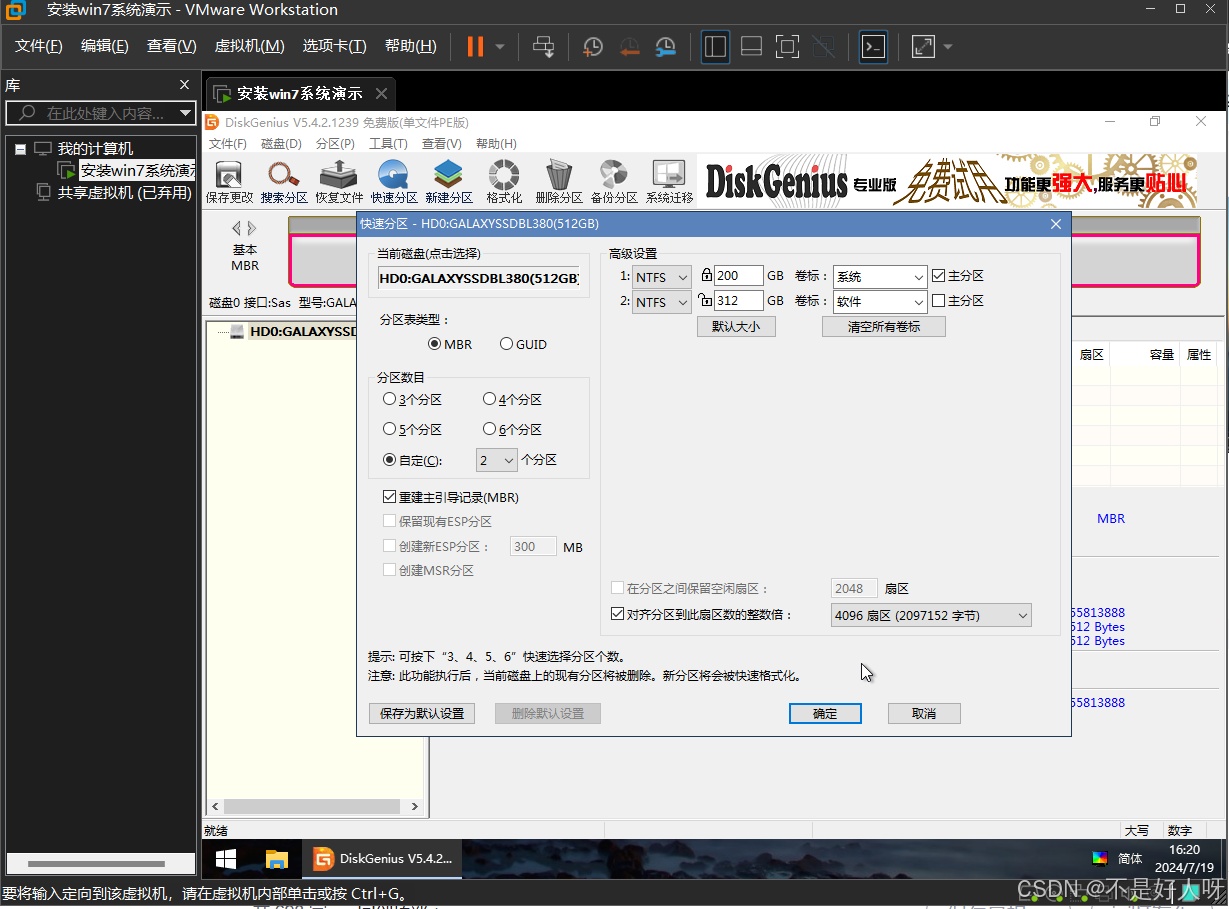Click VMware take snapshot clock icon
The height and width of the screenshot is (909, 1229).
[x=593, y=46]
